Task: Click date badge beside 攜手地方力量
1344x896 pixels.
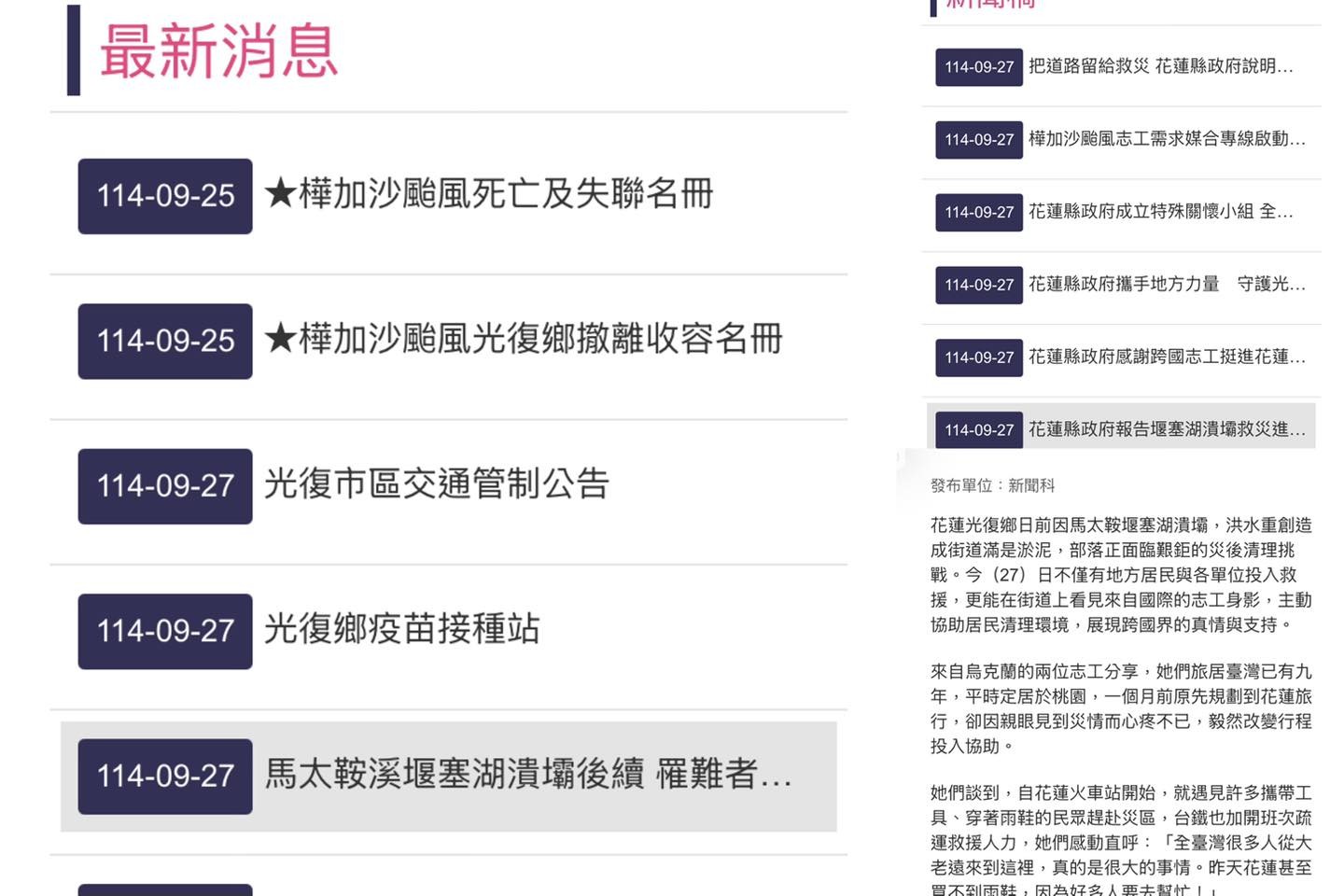Action: [979, 285]
